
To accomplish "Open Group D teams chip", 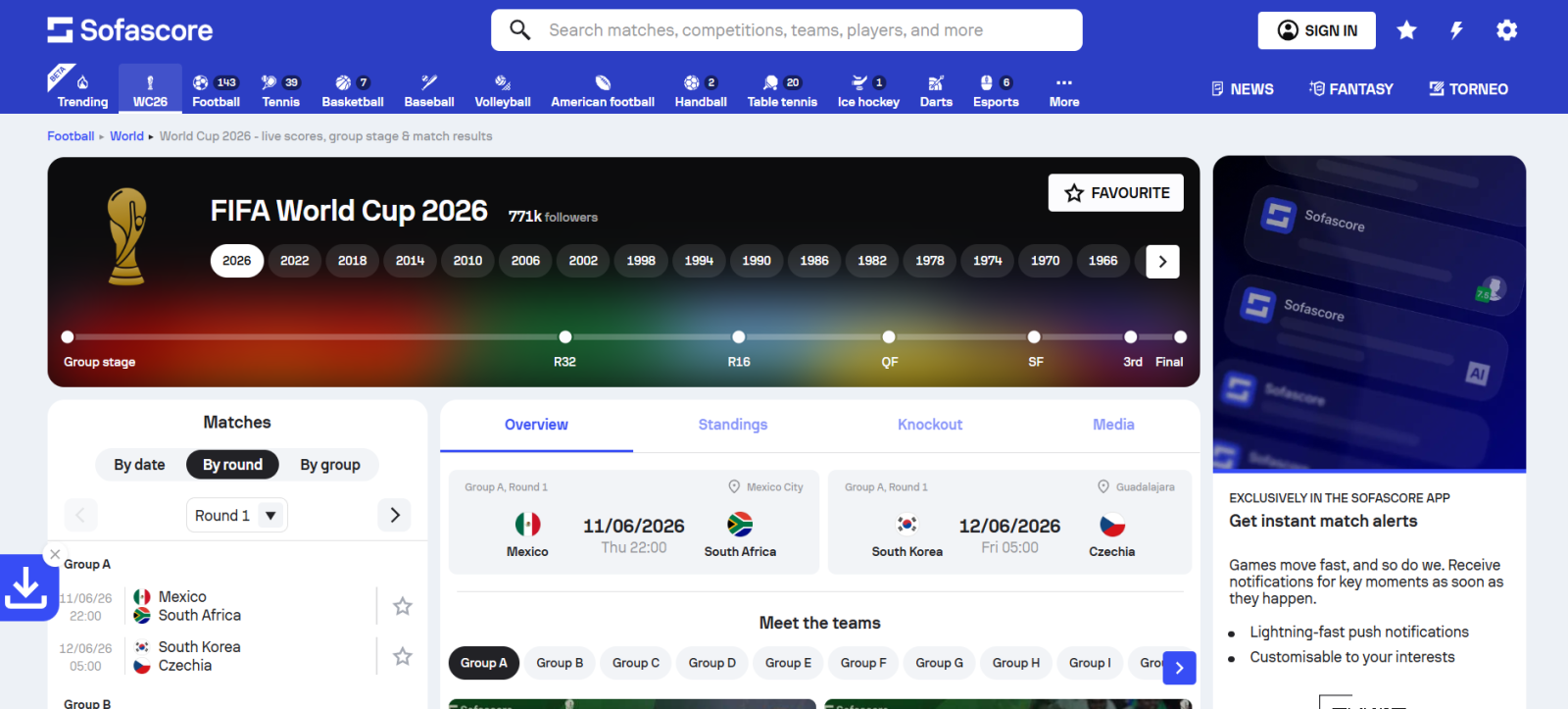I will coord(712,663).
